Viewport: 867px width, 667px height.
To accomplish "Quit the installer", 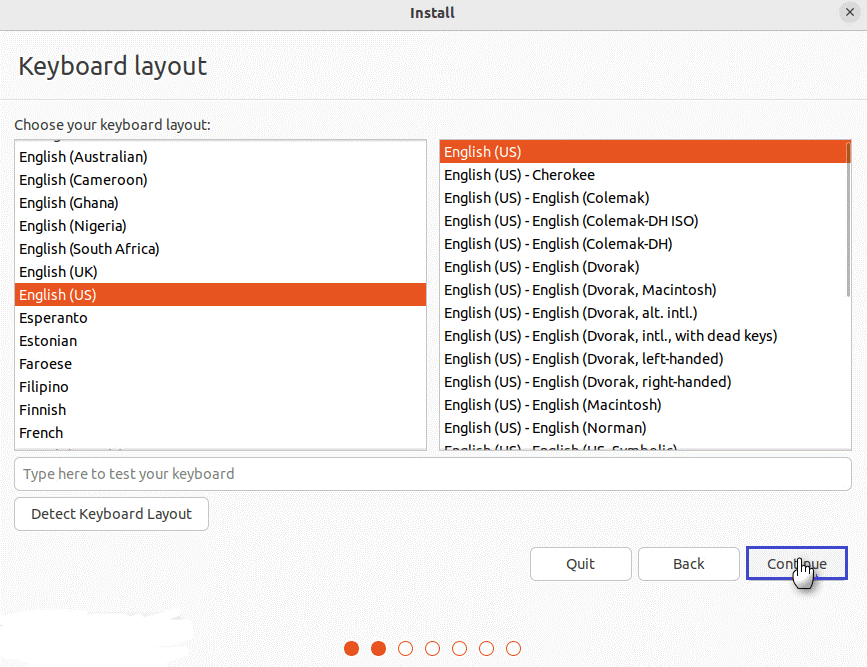I will (580, 564).
